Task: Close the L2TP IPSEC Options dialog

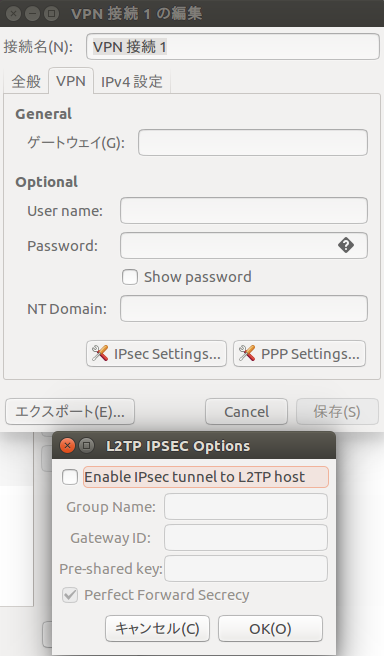Action: coord(67,446)
